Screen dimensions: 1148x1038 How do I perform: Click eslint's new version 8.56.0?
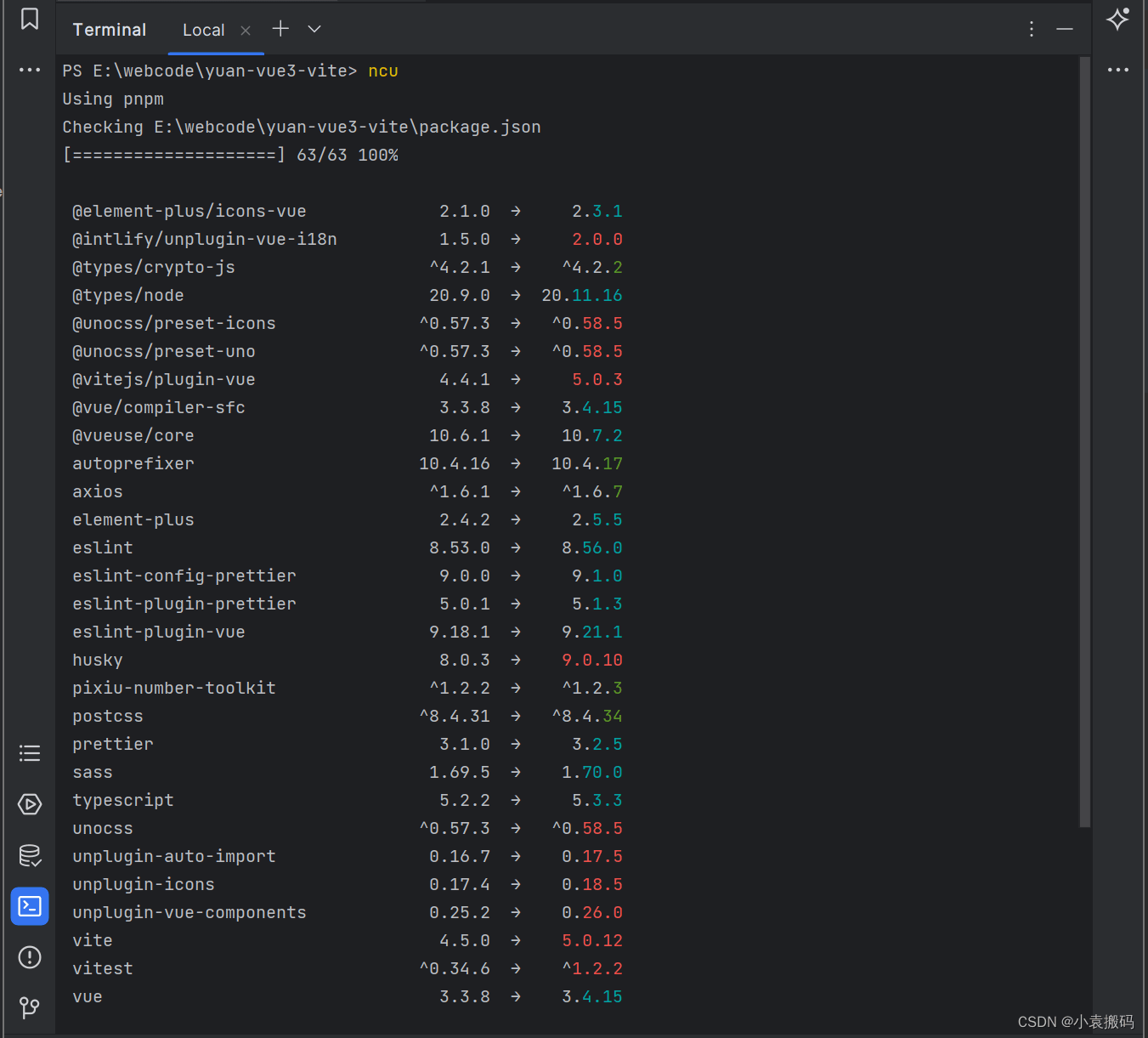tap(592, 547)
